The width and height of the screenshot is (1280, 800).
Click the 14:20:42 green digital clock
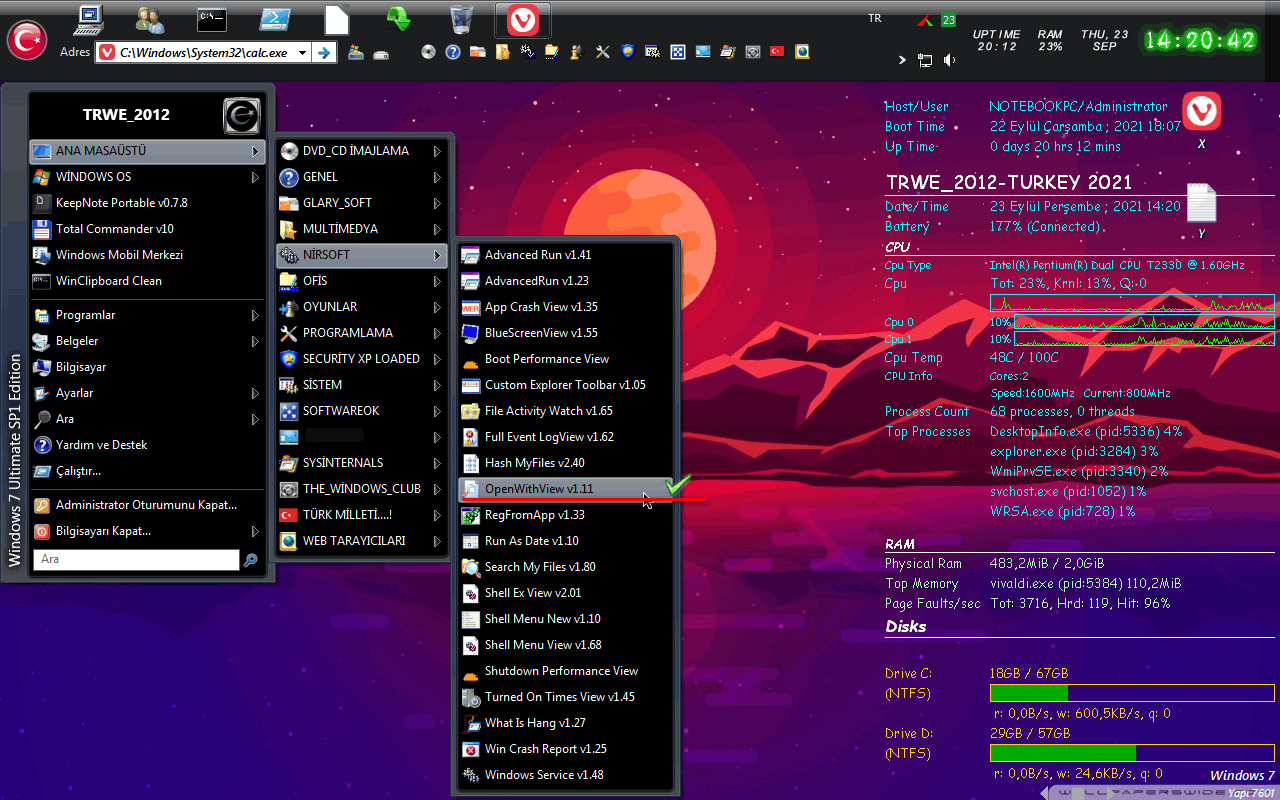pyautogui.click(x=1200, y=40)
